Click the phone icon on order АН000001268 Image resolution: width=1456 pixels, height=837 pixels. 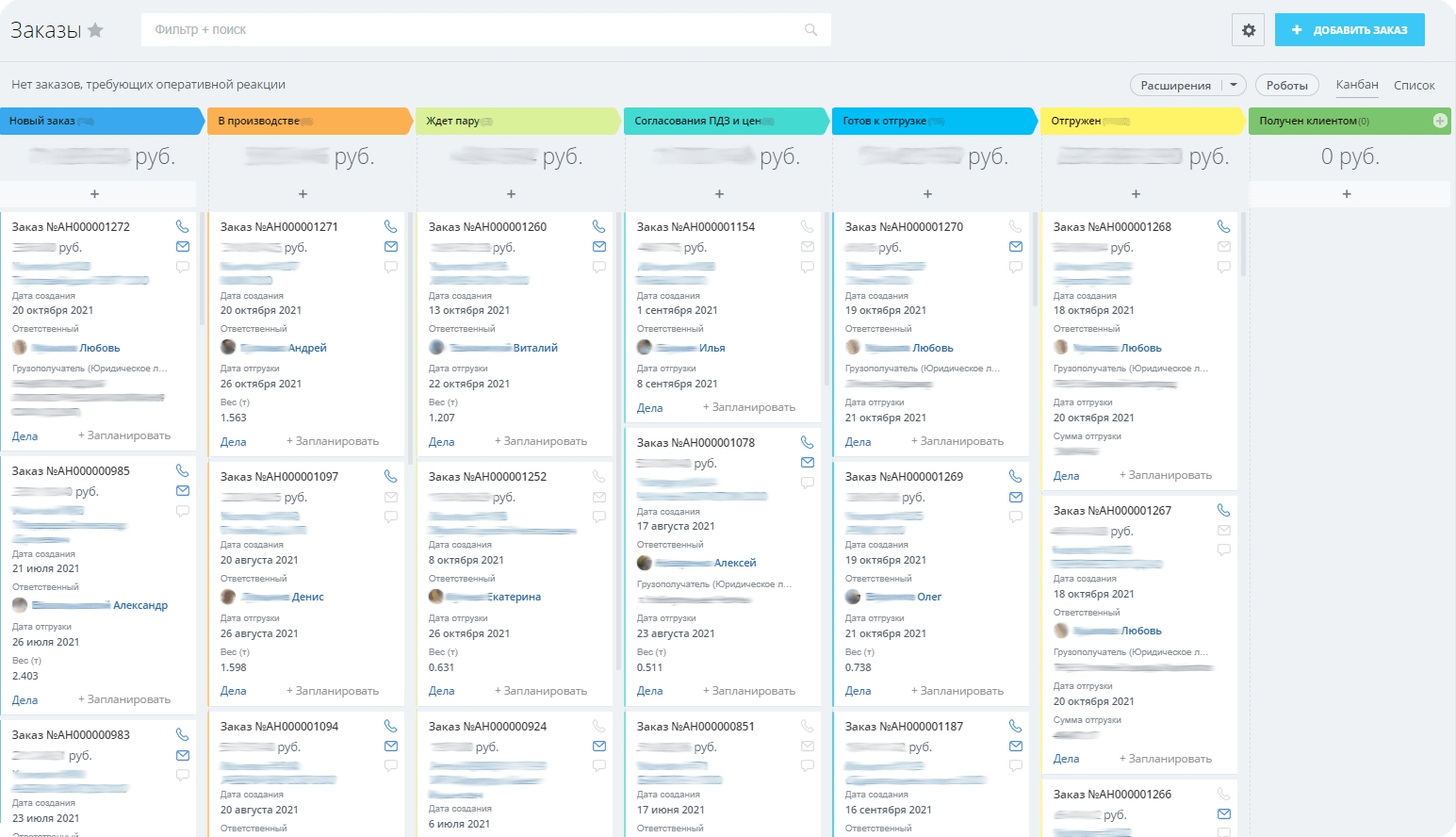click(x=1224, y=227)
